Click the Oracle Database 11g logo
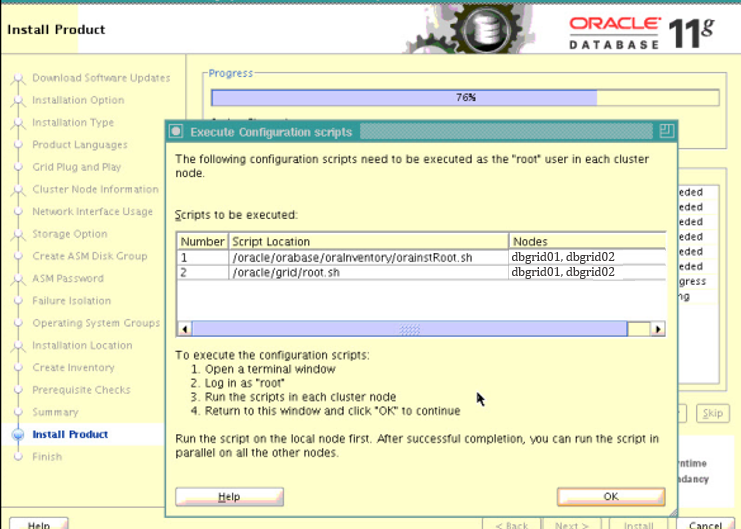This screenshot has height=529, width=741. point(641,32)
